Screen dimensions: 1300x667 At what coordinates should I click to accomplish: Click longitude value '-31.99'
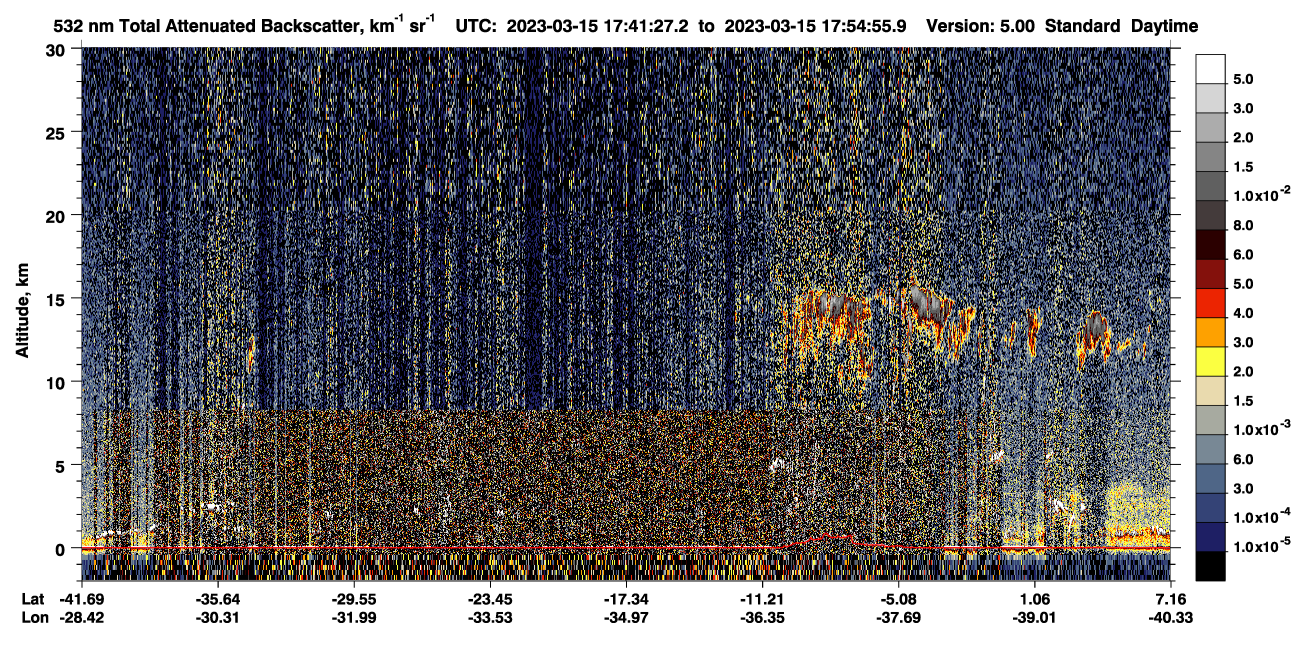point(354,617)
